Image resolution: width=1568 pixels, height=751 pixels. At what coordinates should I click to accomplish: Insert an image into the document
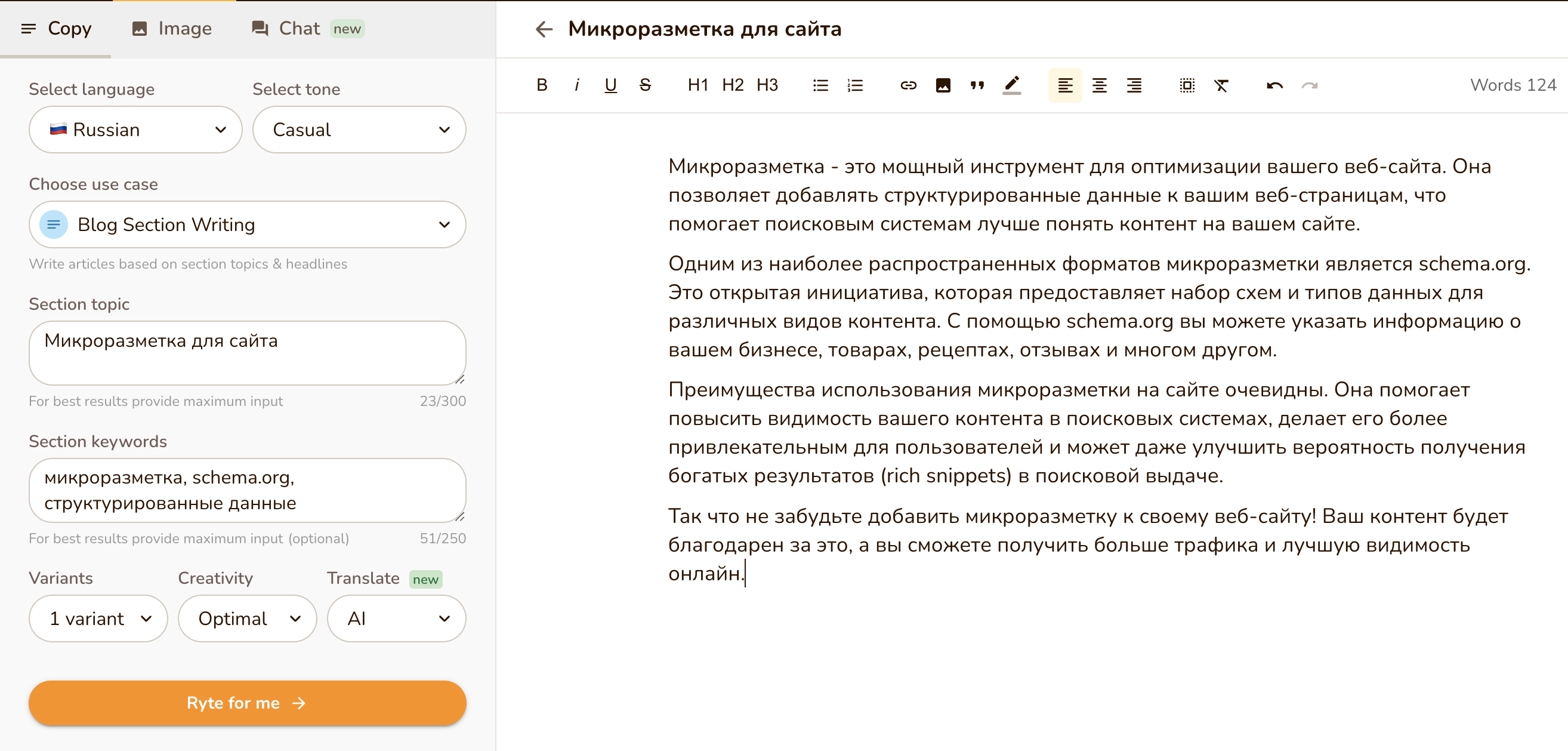pos(943,85)
